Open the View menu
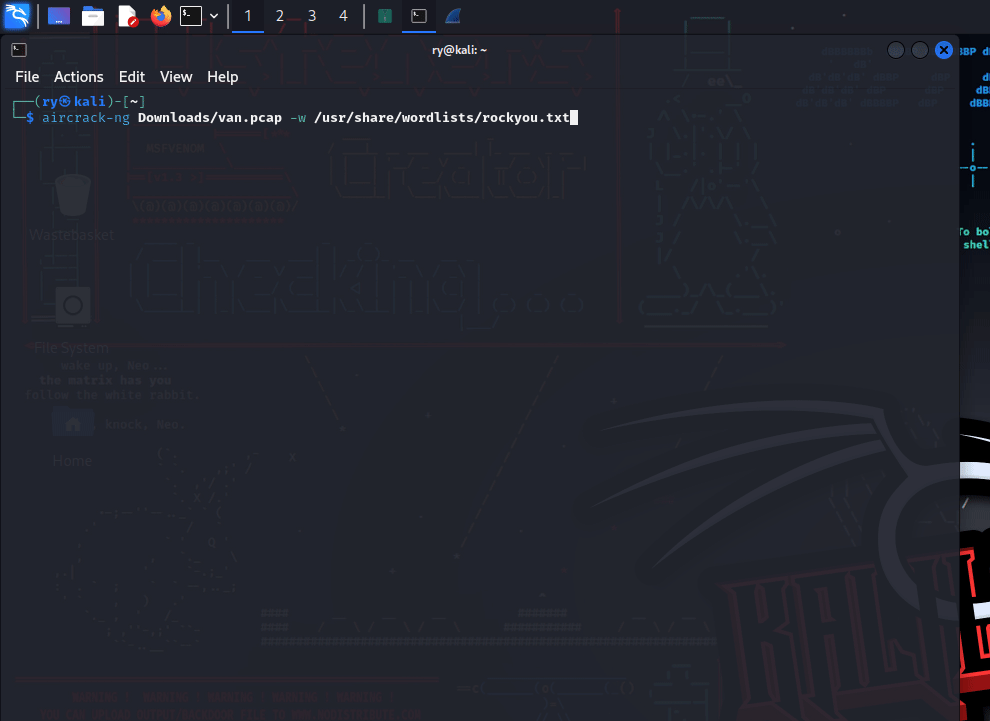Screen dimensions: 990x721 [176, 77]
